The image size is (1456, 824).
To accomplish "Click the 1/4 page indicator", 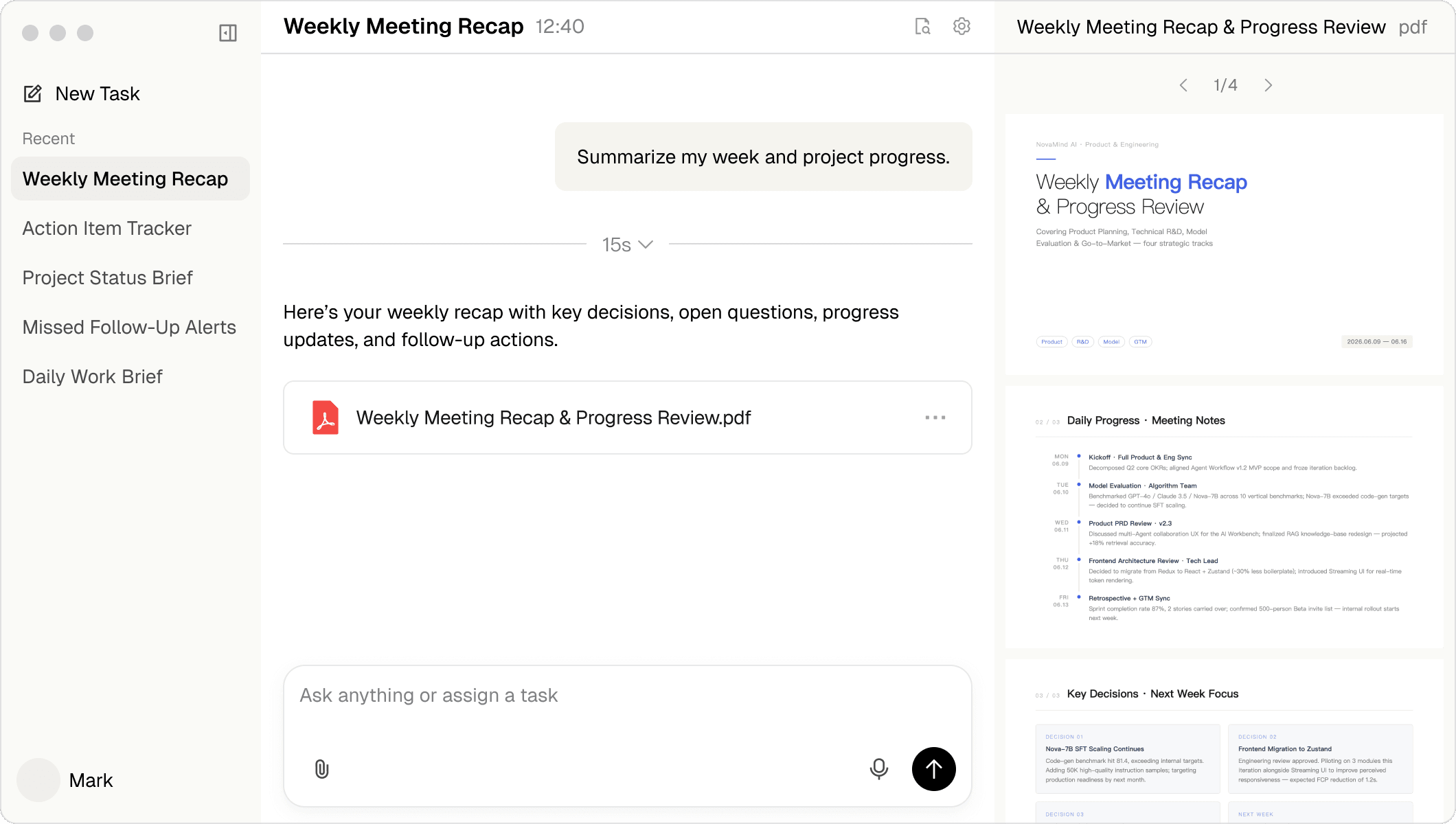I will point(1225,85).
